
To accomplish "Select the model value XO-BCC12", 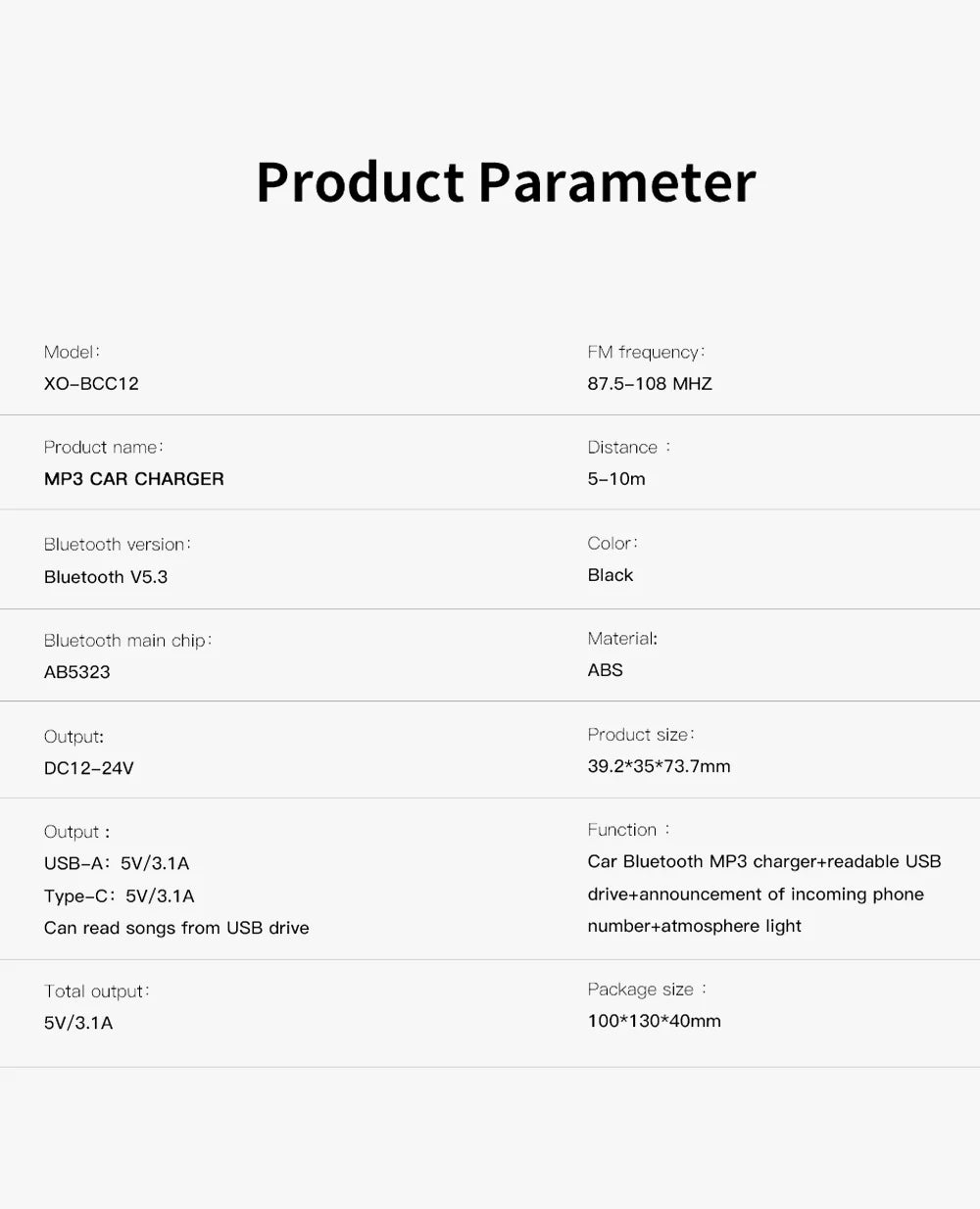I will pos(91,384).
